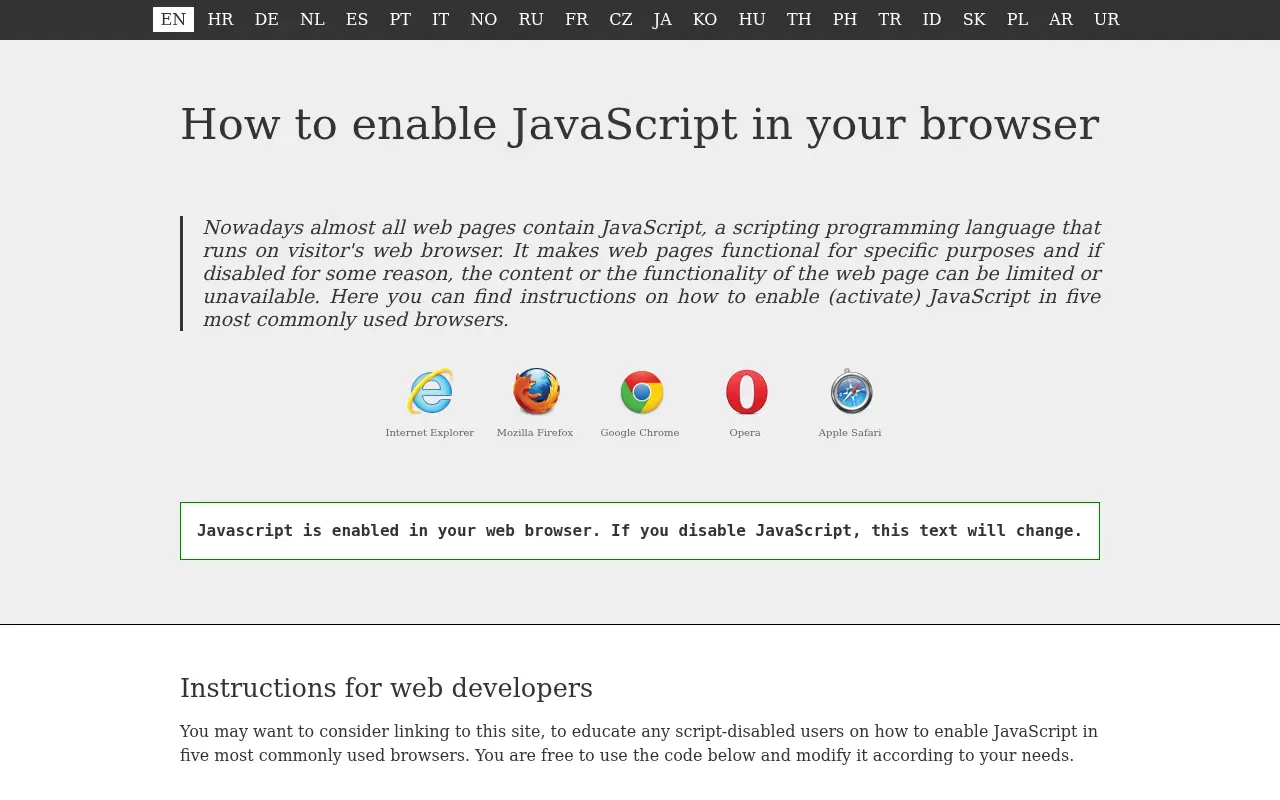Switch to HR language
This screenshot has height=800, width=1280.
tap(220, 19)
